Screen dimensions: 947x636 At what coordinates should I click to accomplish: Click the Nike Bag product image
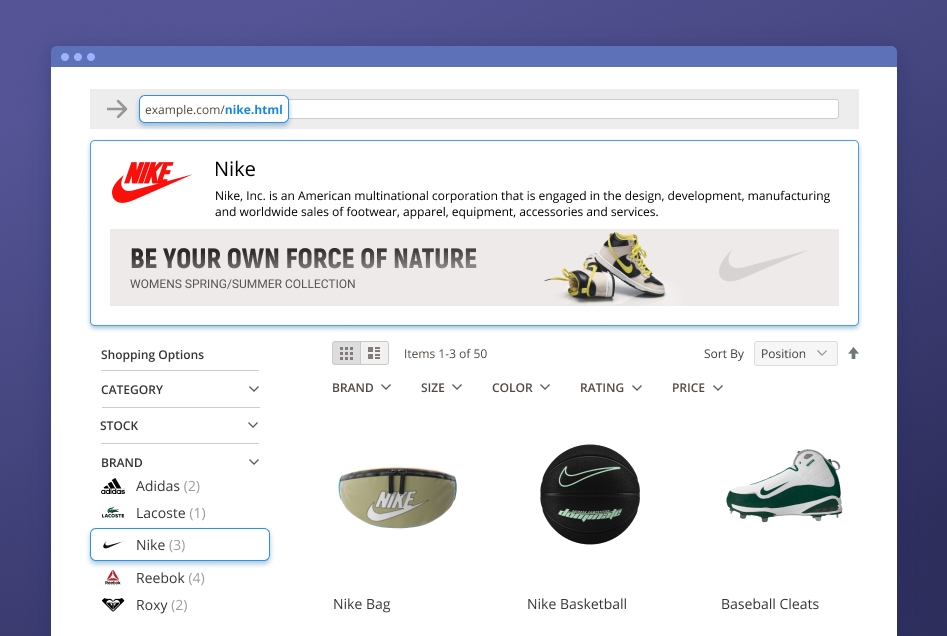click(x=397, y=497)
